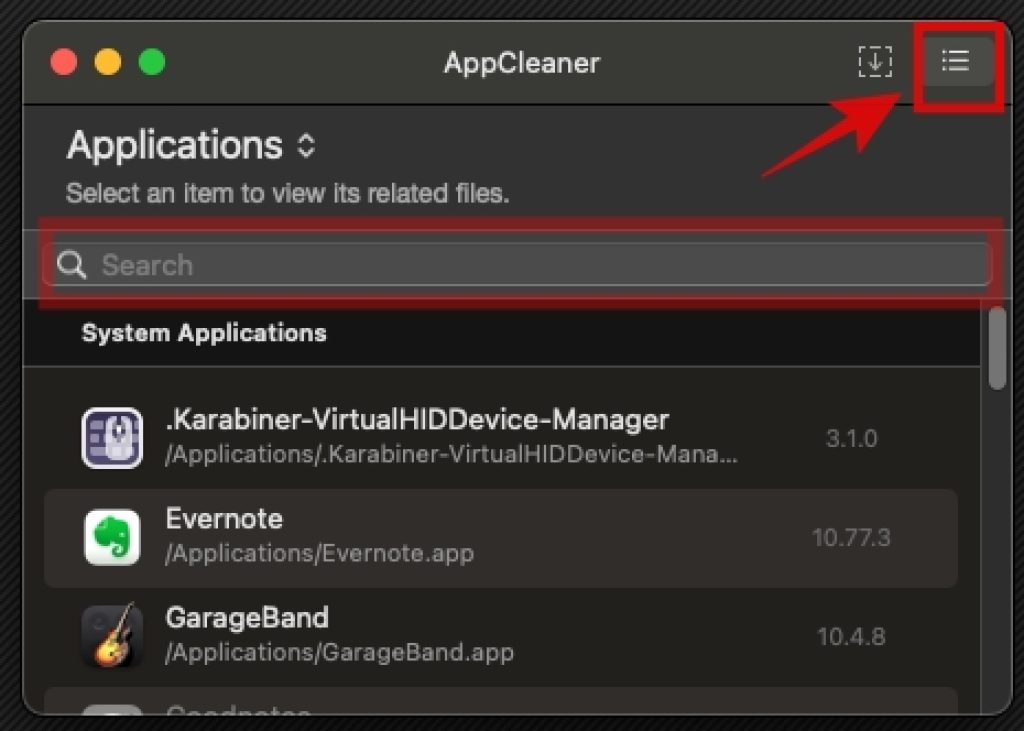This screenshot has height=731, width=1024.
Task: Click the red close window button
Action: pyautogui.click(x=64, y=62)
